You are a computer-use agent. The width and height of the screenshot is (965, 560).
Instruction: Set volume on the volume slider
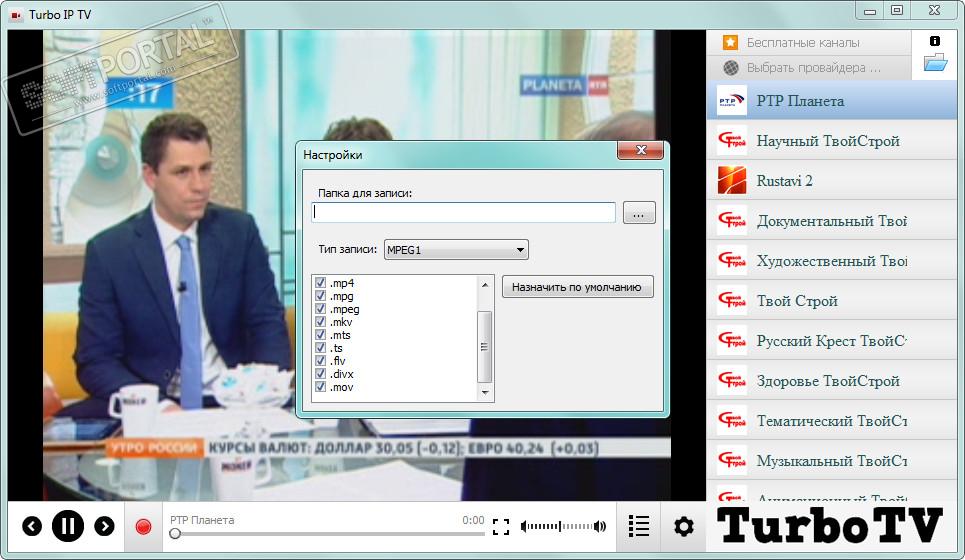(559, 526)
